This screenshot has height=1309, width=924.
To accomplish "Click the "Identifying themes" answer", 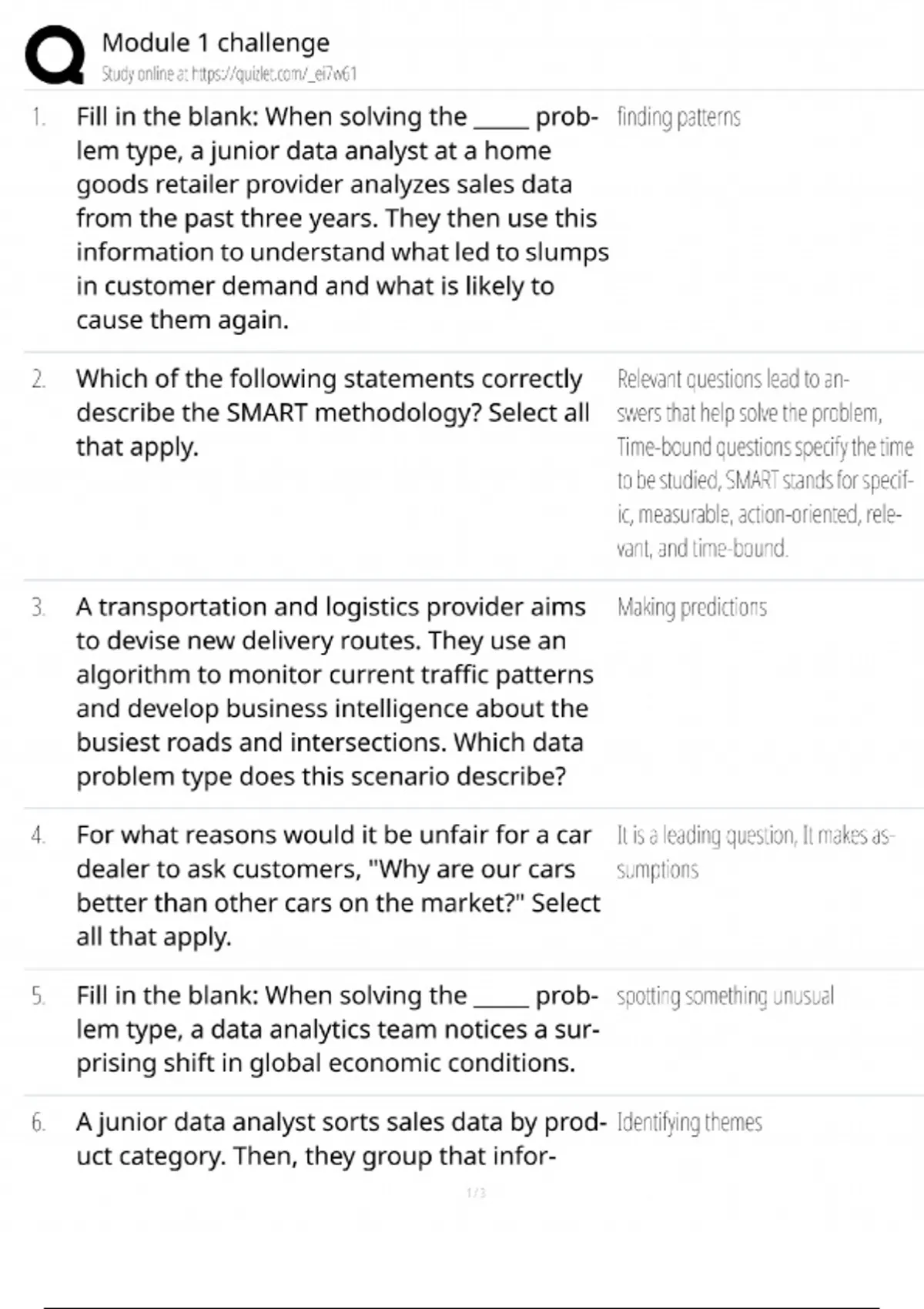I will 689,1122.
